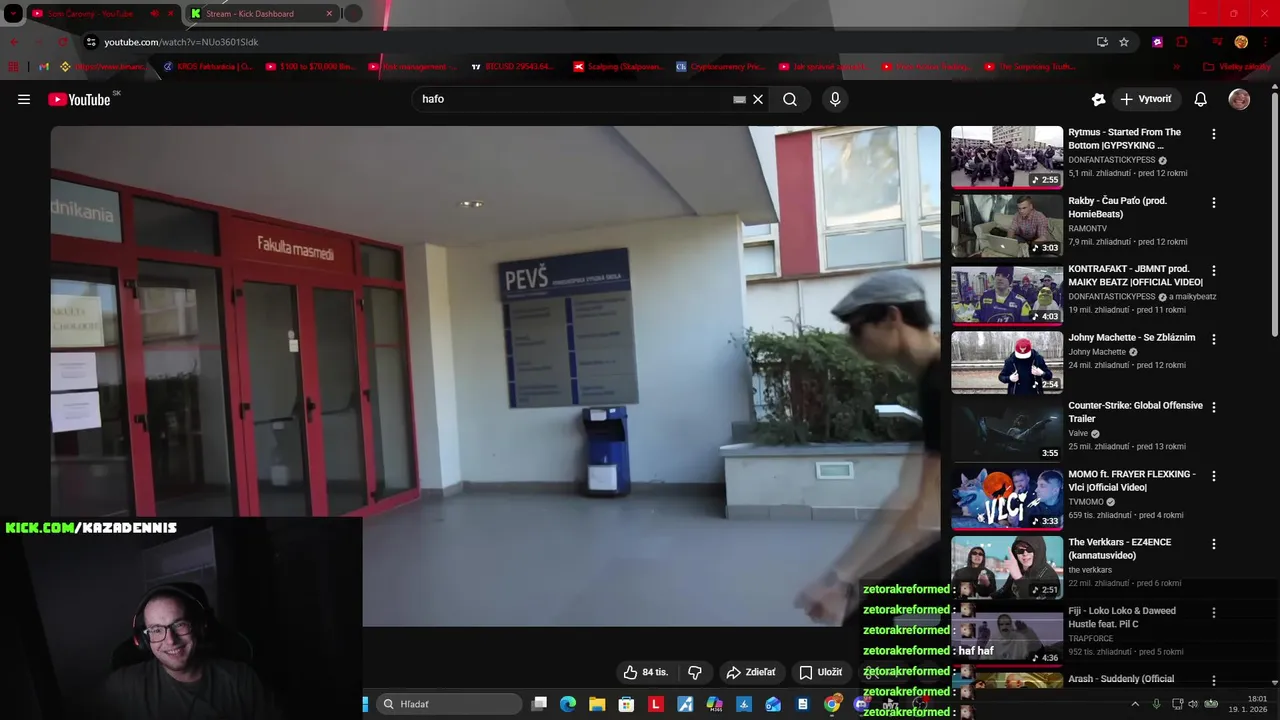Open options menu for The Verkkars video
This screenshot has width=1280, height=720.
(x=1214, y=545)
